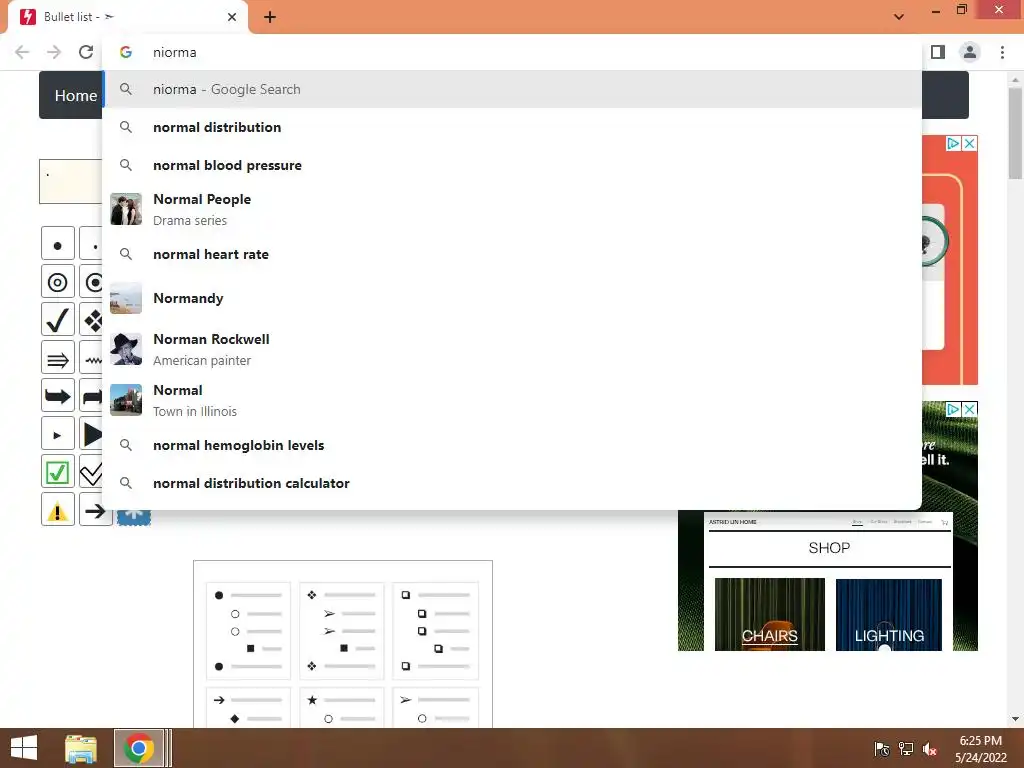Copy the heavy black right arrow symbol
The image size is (1024, 768).
tap(57, 396)
